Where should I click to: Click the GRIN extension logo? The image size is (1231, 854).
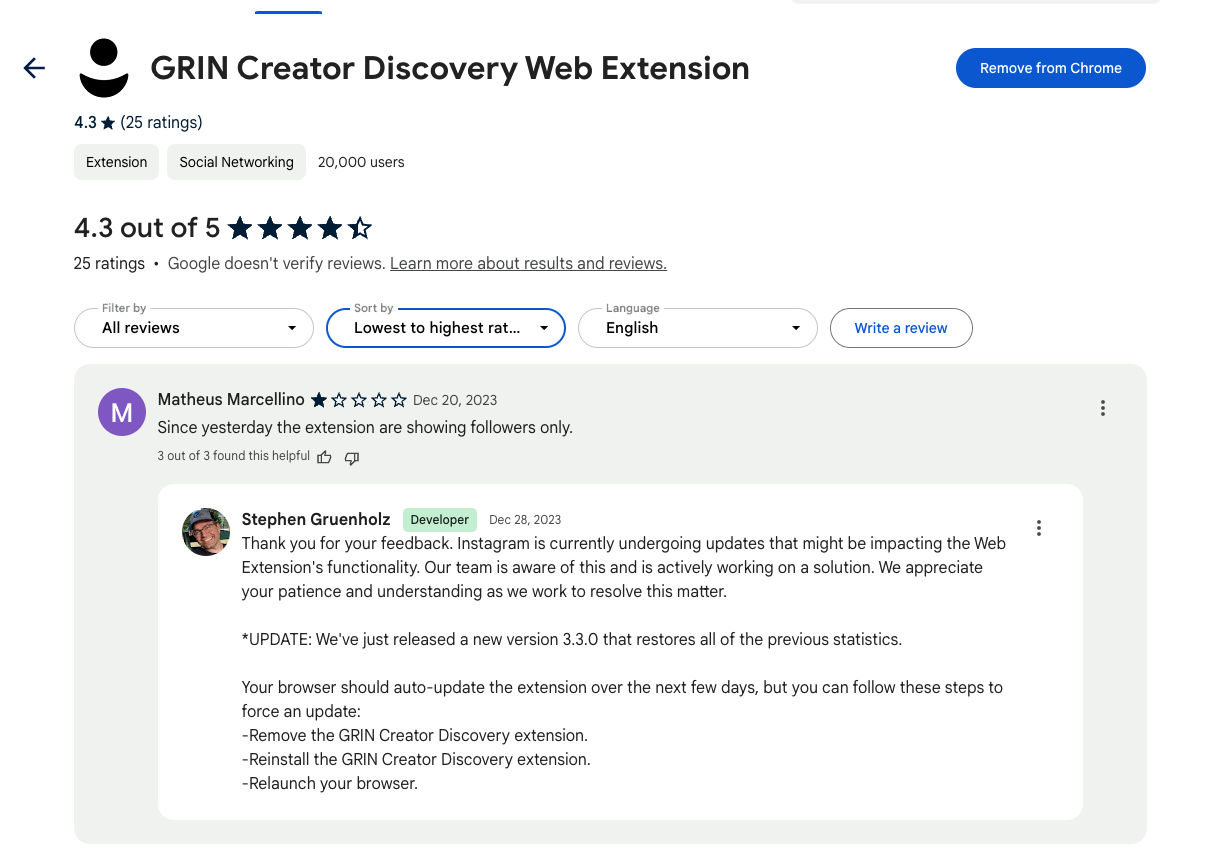[x=104, y=68]
